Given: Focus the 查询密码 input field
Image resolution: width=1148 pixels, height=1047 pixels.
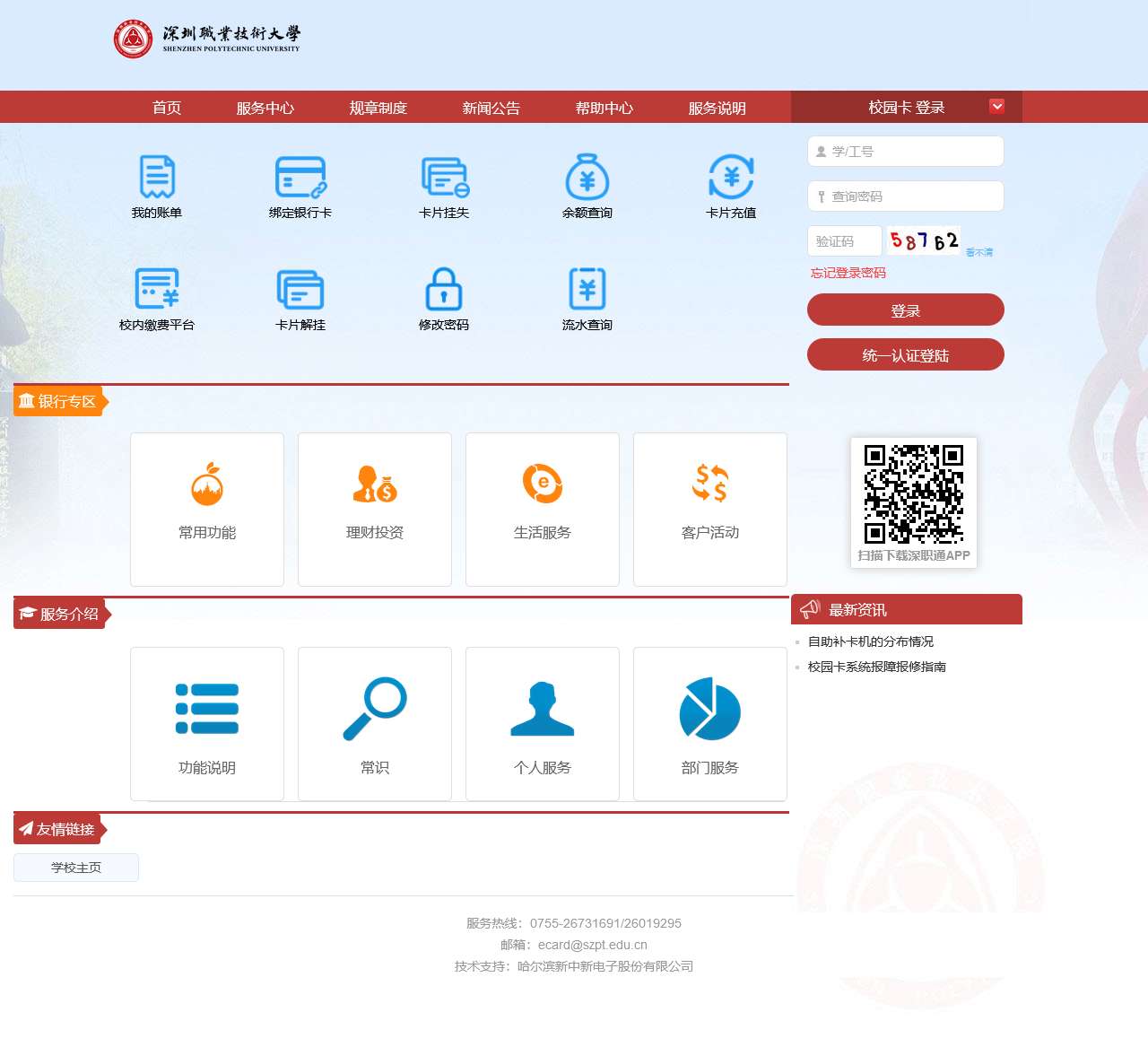Looking at the screenshot, I should pos(906,196).
